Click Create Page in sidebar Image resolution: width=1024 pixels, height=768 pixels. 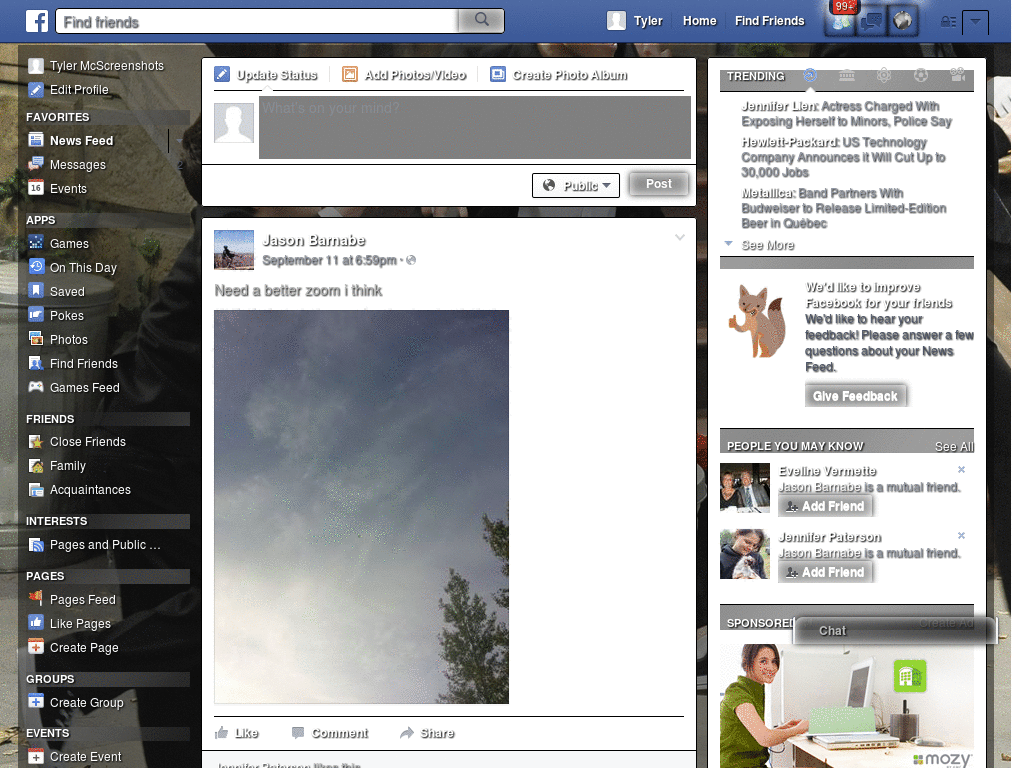point(73,648)
